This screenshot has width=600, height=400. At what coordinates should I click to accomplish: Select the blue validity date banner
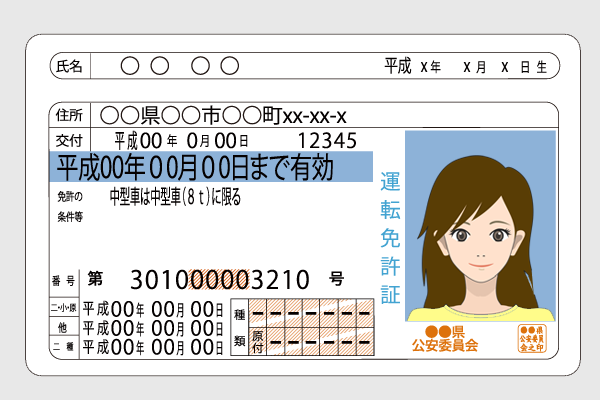tap(211, 166)
